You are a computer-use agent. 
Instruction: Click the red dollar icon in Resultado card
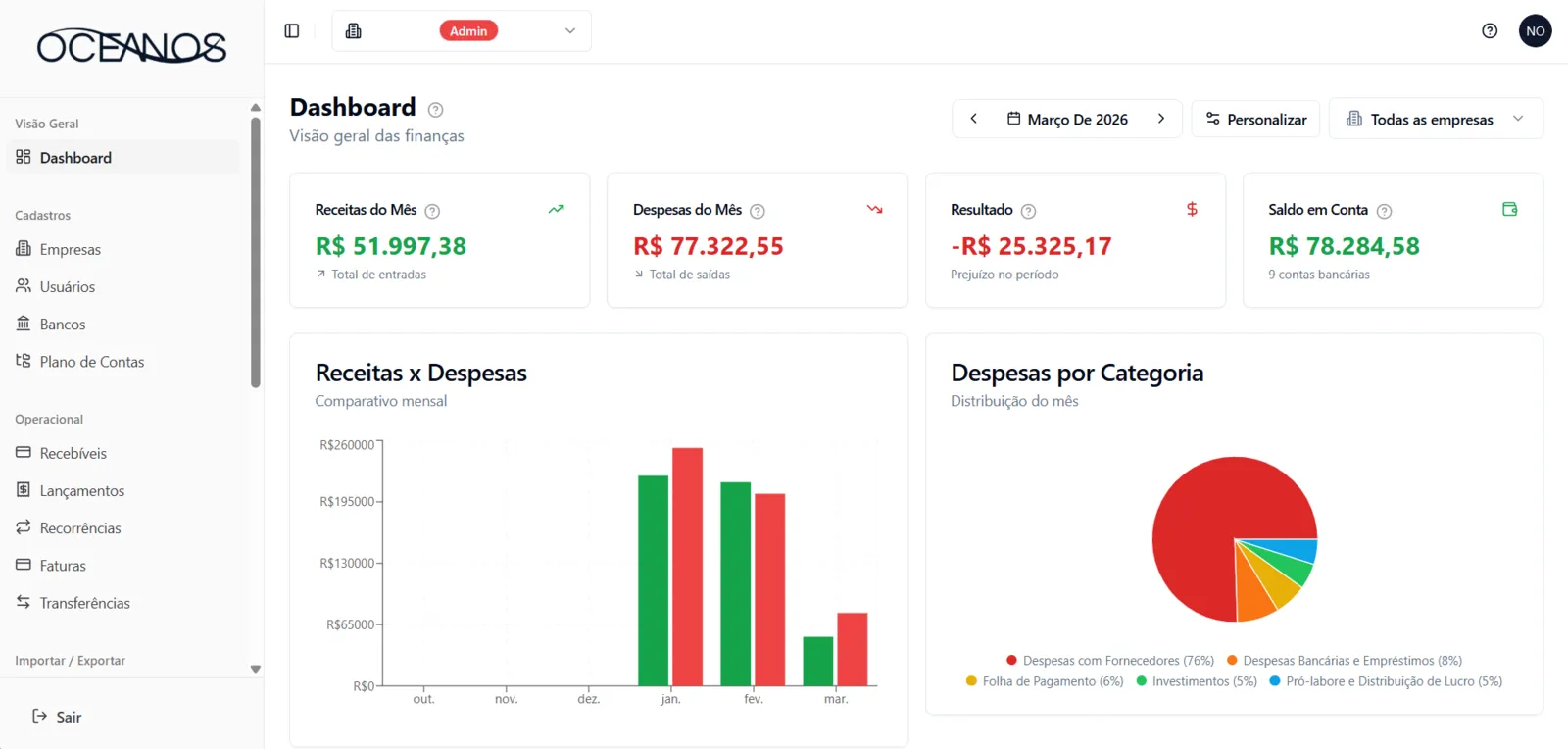click(x=1192, y=209)
